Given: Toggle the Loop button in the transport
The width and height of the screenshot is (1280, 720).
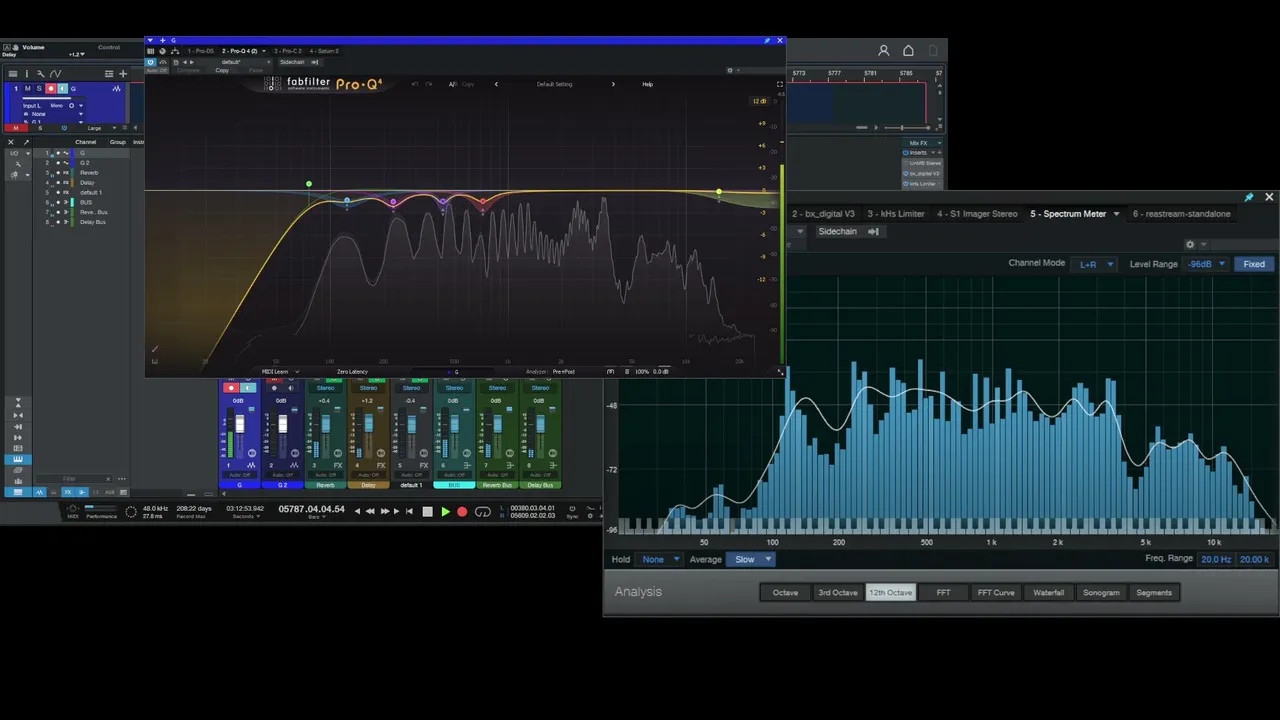Looking at the screenshot, I should (483, 512).
